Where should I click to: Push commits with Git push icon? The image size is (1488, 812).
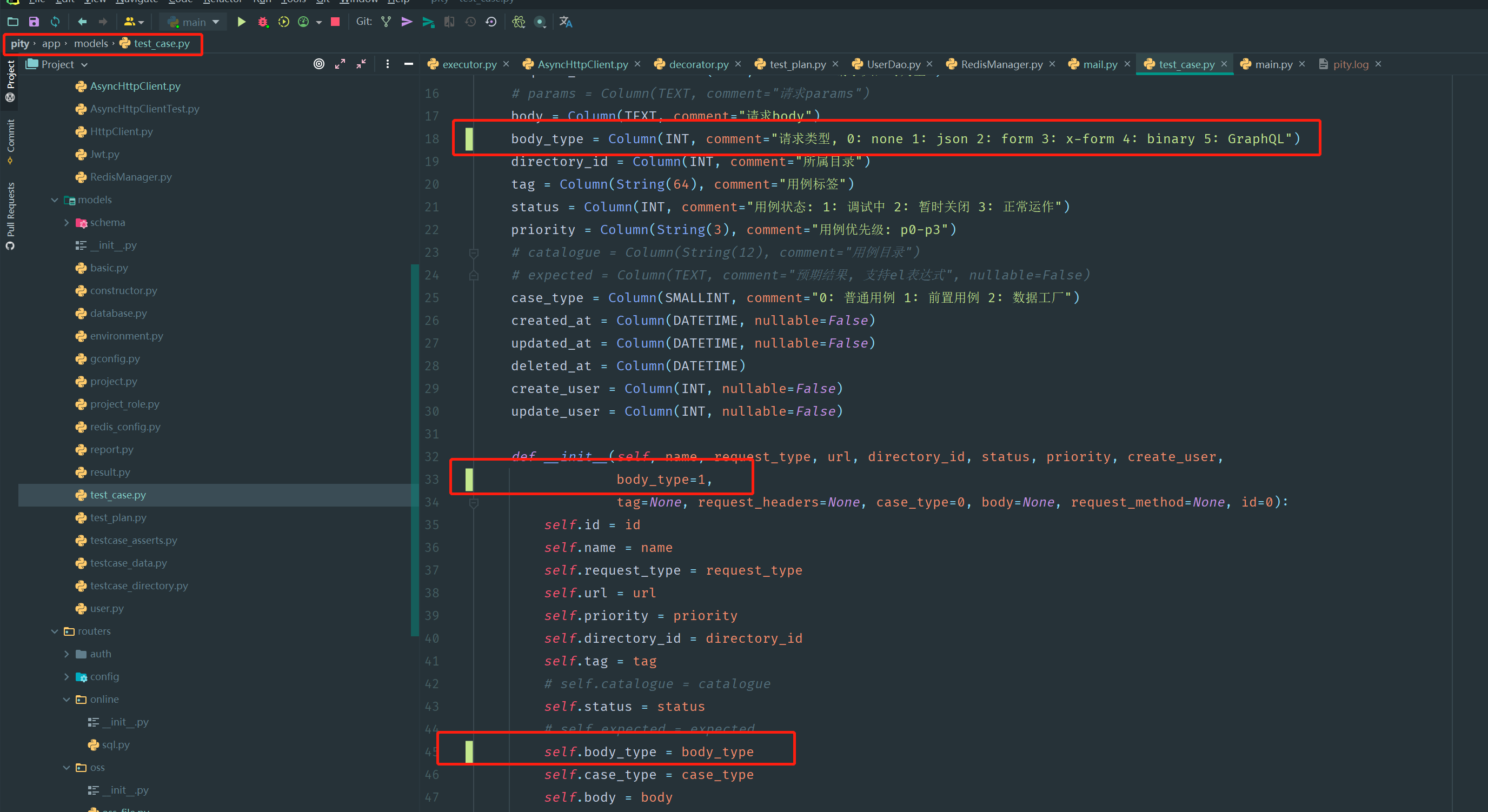coord(428,22)
